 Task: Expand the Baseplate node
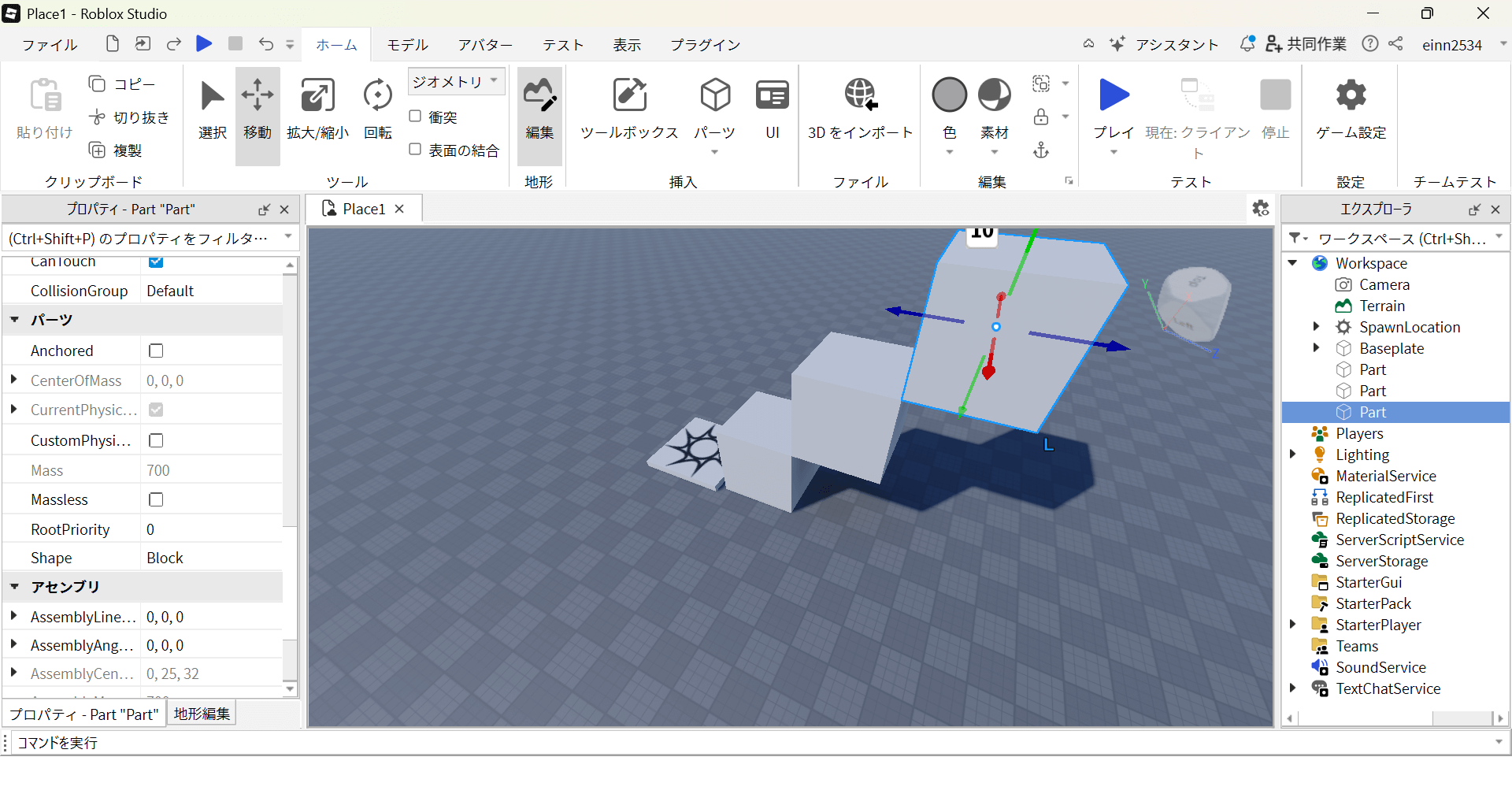point(1316,347)
